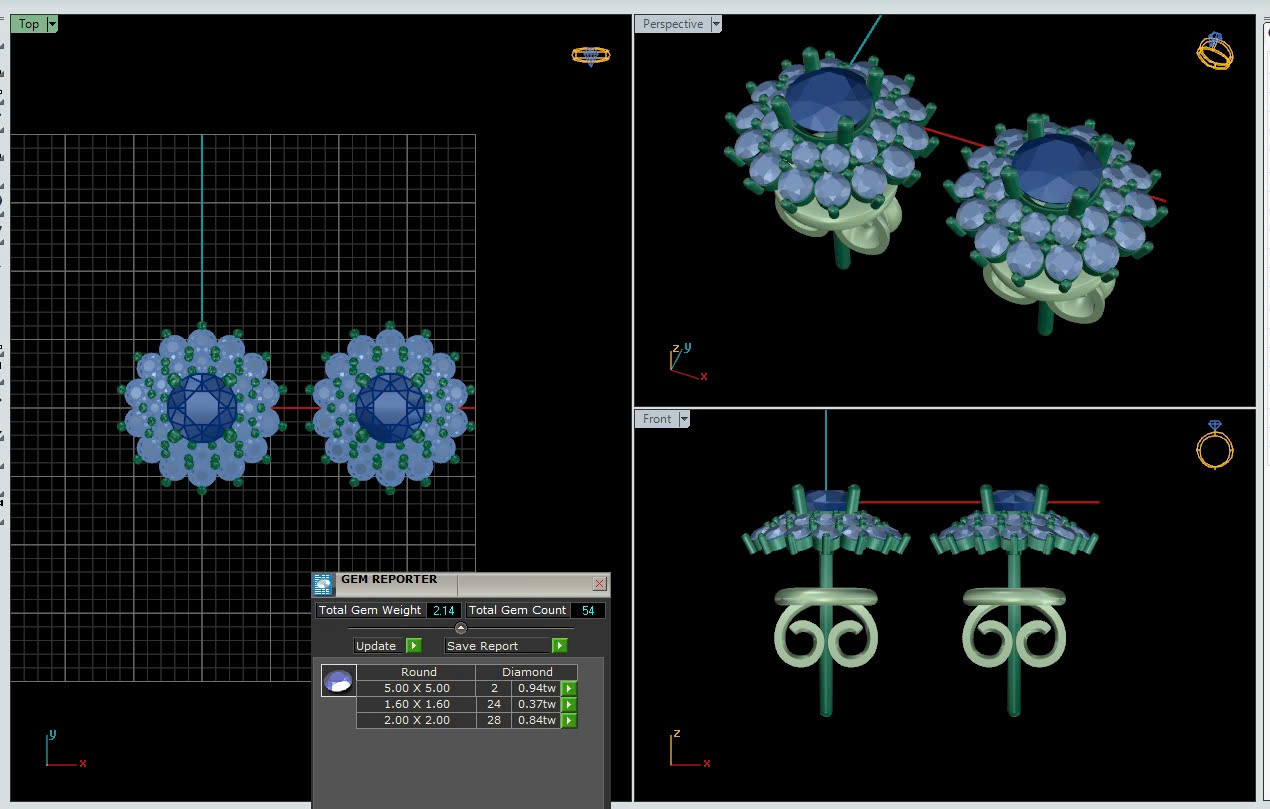The image size is (1270, 809).
Task: Click the round diamond gem thumbnail
Action: (x=338, y=681)
